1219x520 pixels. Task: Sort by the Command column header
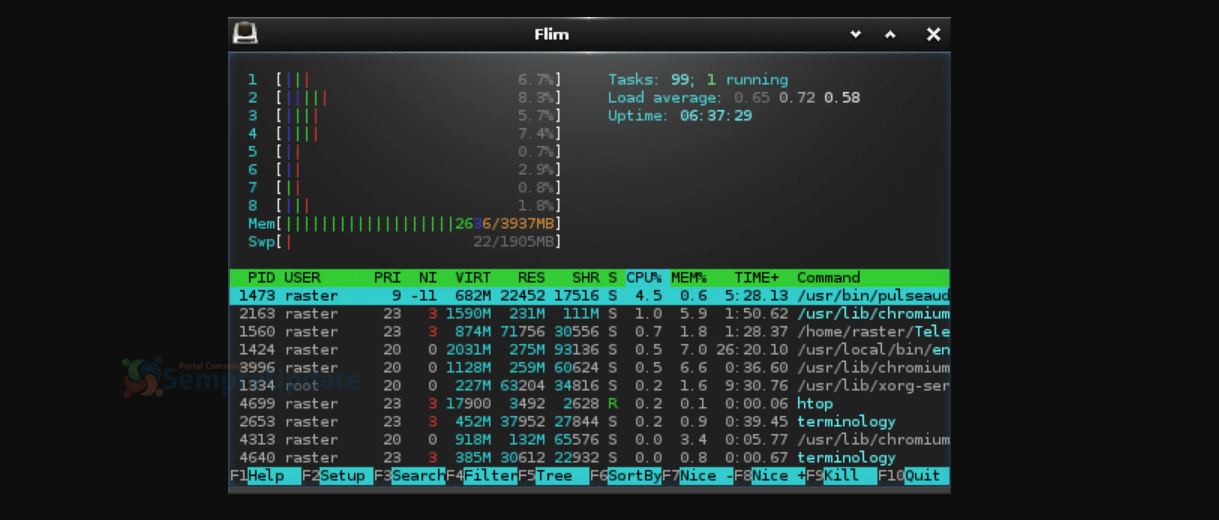click(x=828, y=277)
